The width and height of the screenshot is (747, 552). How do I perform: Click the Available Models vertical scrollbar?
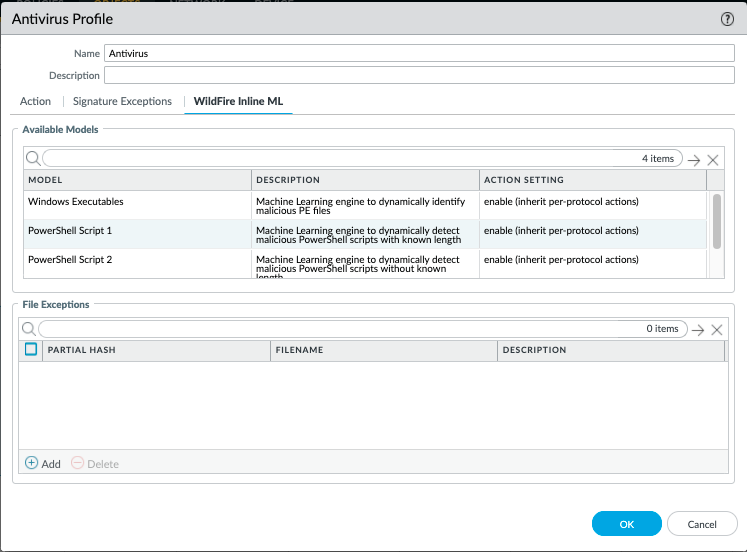coord(716,220)
